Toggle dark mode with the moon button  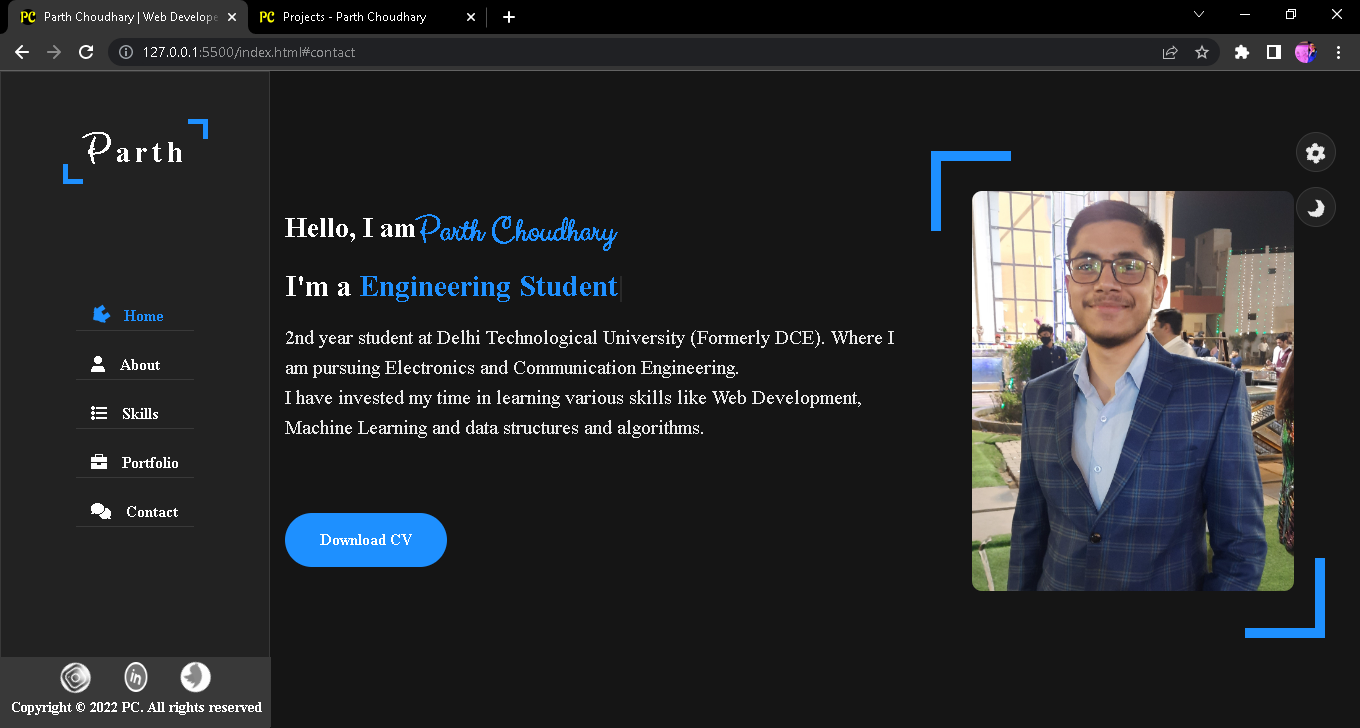point(1315,207)
